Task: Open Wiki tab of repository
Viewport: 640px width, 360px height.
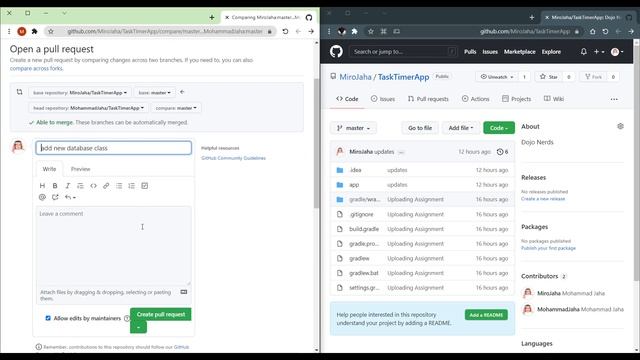Action: click(554, 99)
